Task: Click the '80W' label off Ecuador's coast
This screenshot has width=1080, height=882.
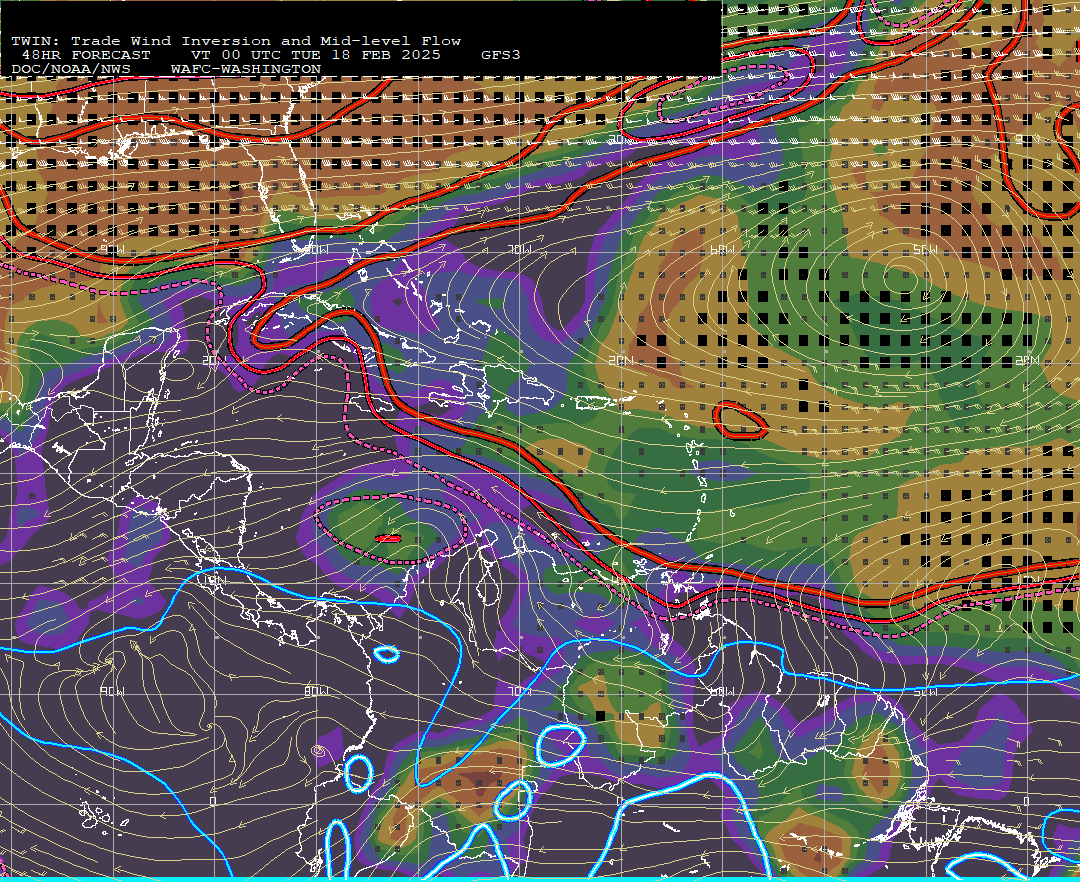Action: click(x=315, y=691)
